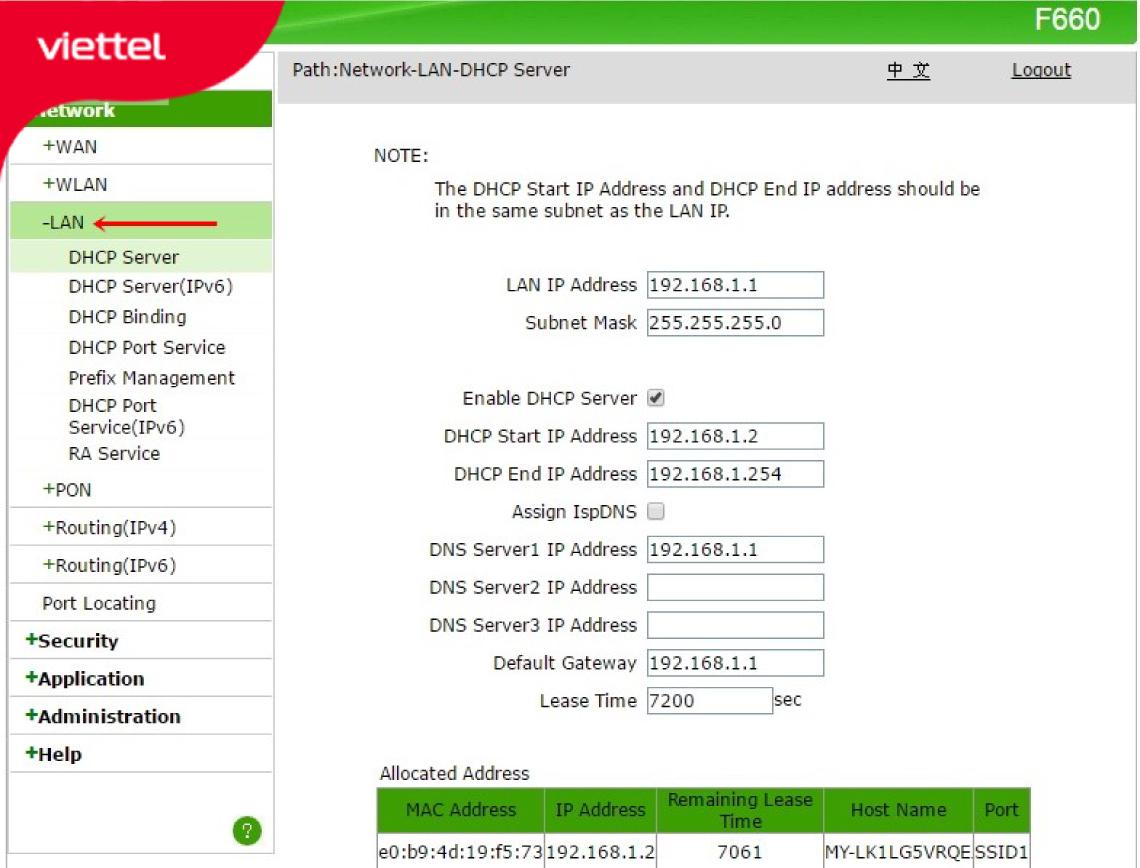Click the Logout link
The width and height of the screenshot is (1140, 868).
click(1041, 70)
